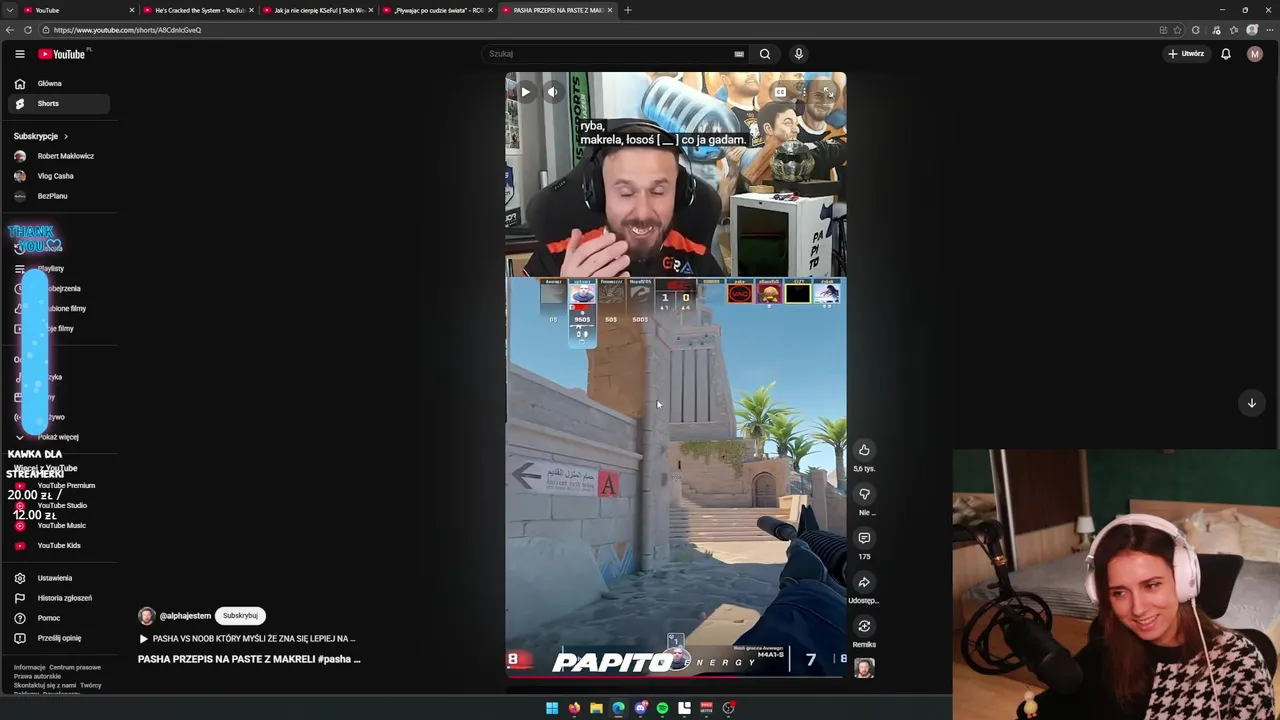This screenshot has width=1280, height=720.
Task: Open browser profile avatar
Action: tap(1252, 30)
